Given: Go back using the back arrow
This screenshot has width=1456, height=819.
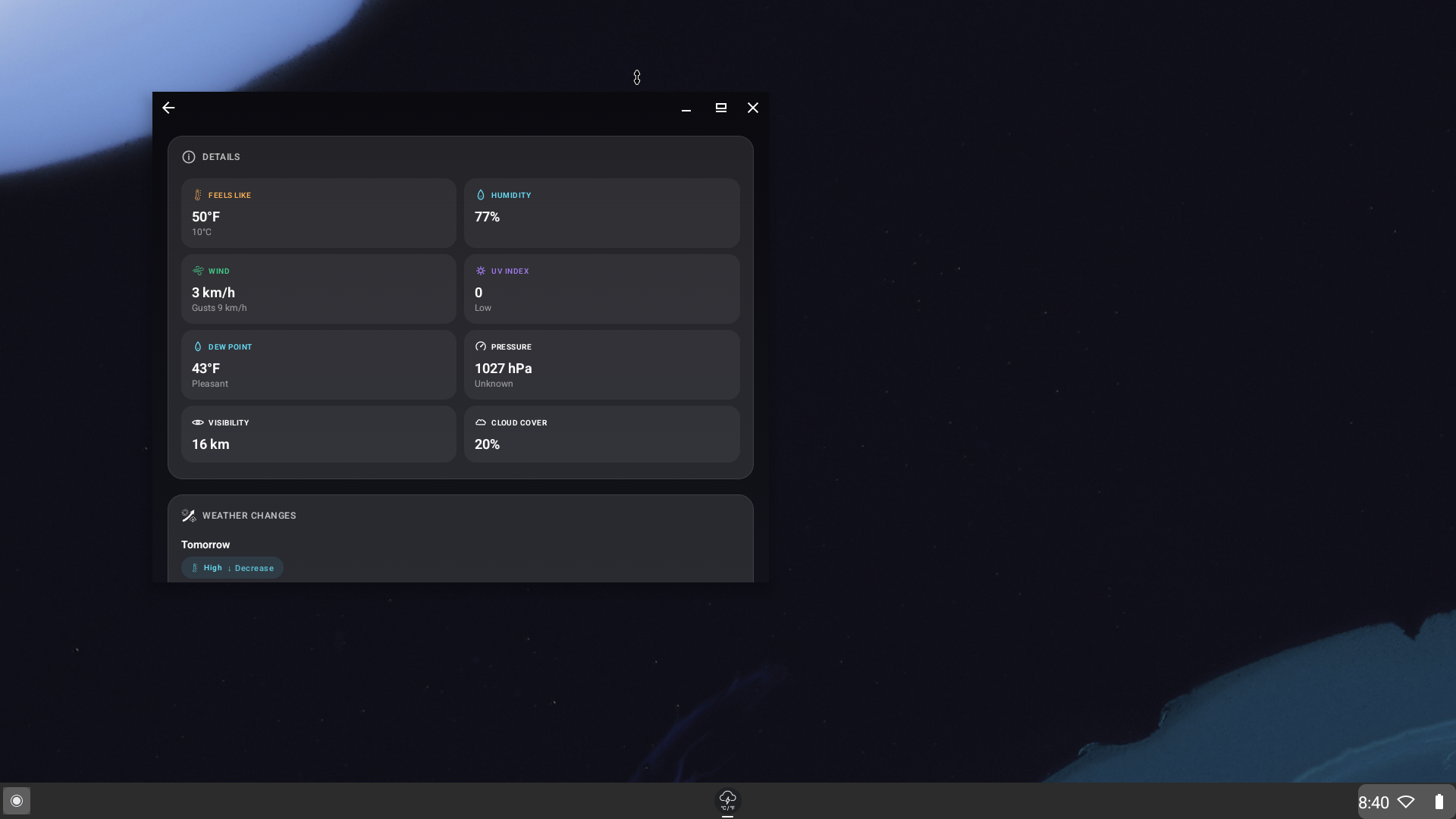Looking at the screenshot, I should pos(168,108).
